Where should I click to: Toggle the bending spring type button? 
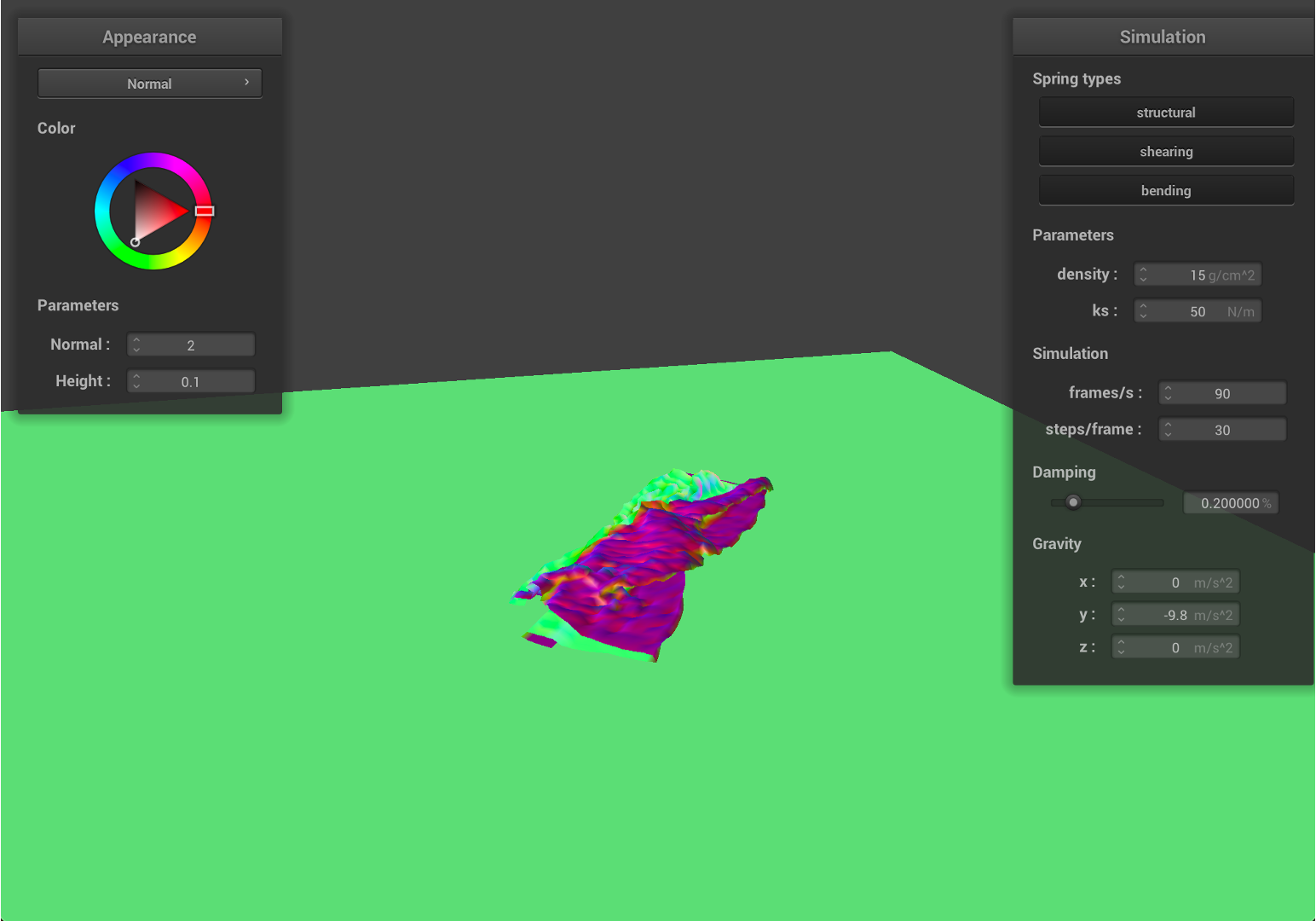[1165, 191]
